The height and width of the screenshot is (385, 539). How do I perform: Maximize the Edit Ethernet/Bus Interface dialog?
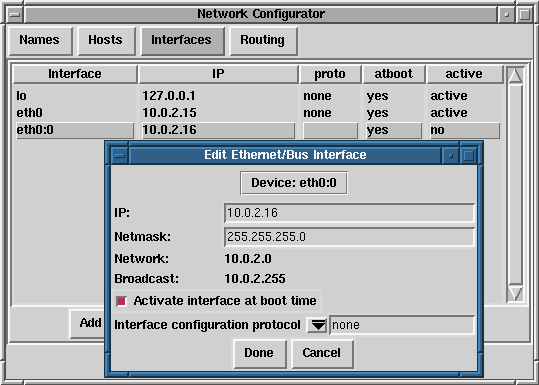click(468, 156)
